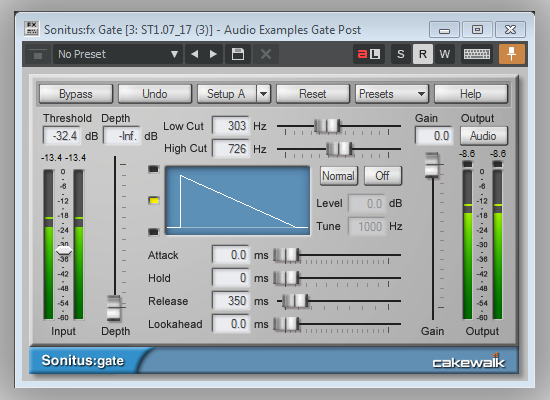This screenshot has width=550, height=400.
Task: Click the Attack slider handle
Action: click(286, 255)
